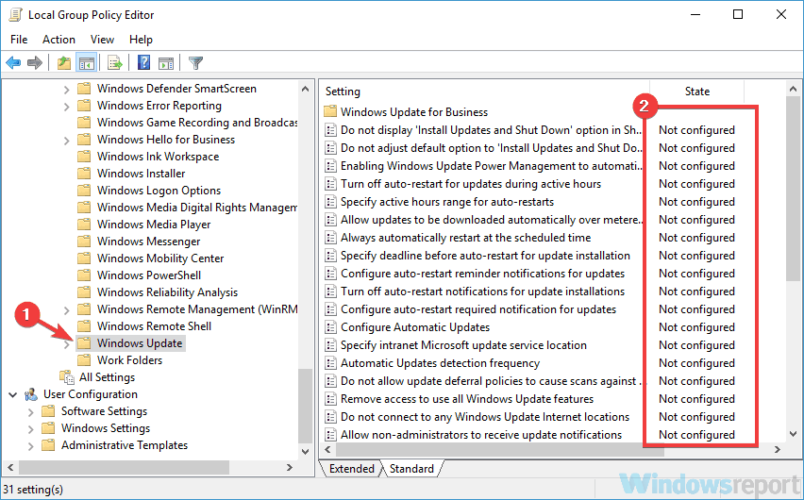Click the Filter funnel toolbar icon

tap(196, 63)
